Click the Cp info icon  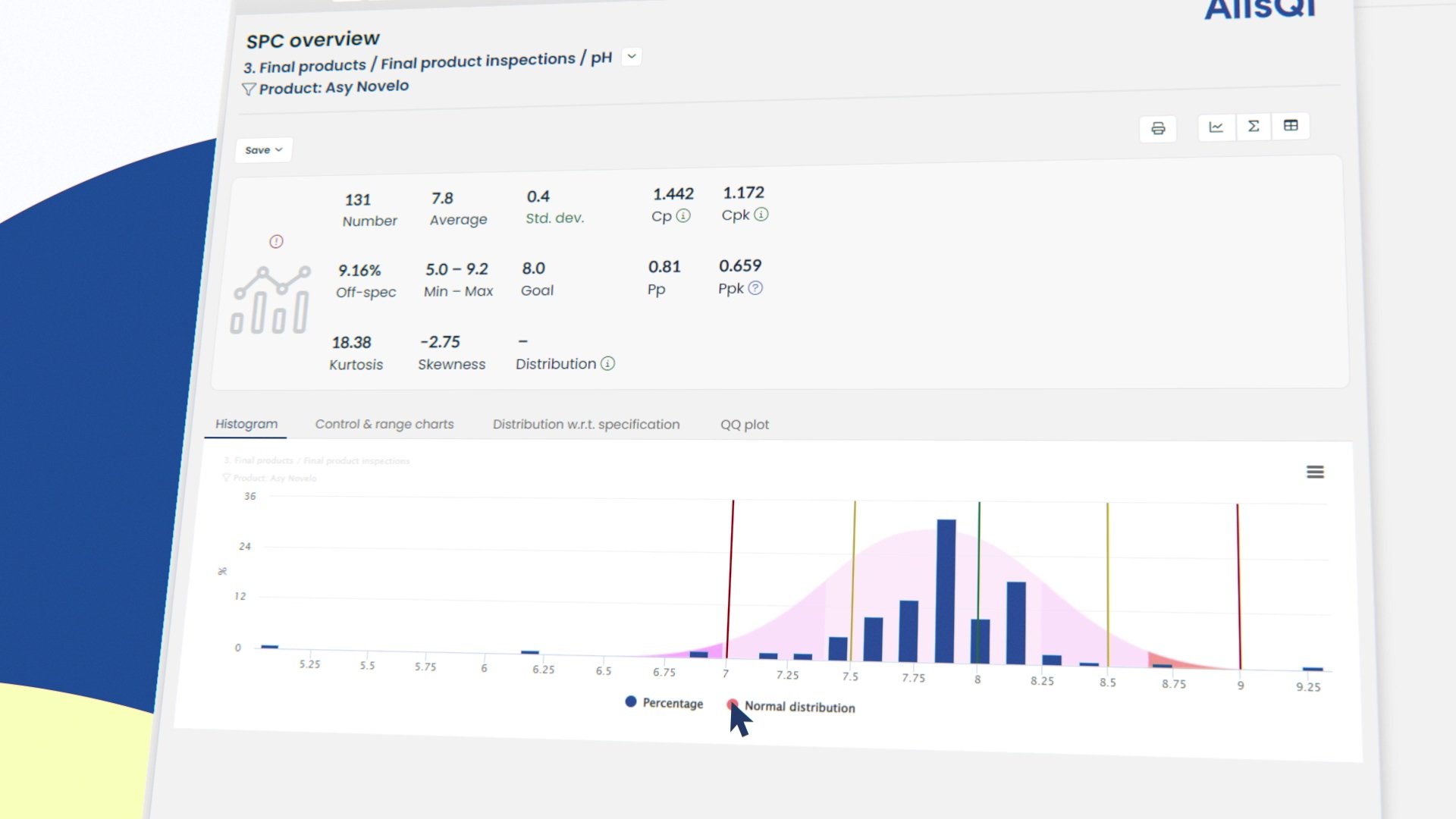pos(685,216)
